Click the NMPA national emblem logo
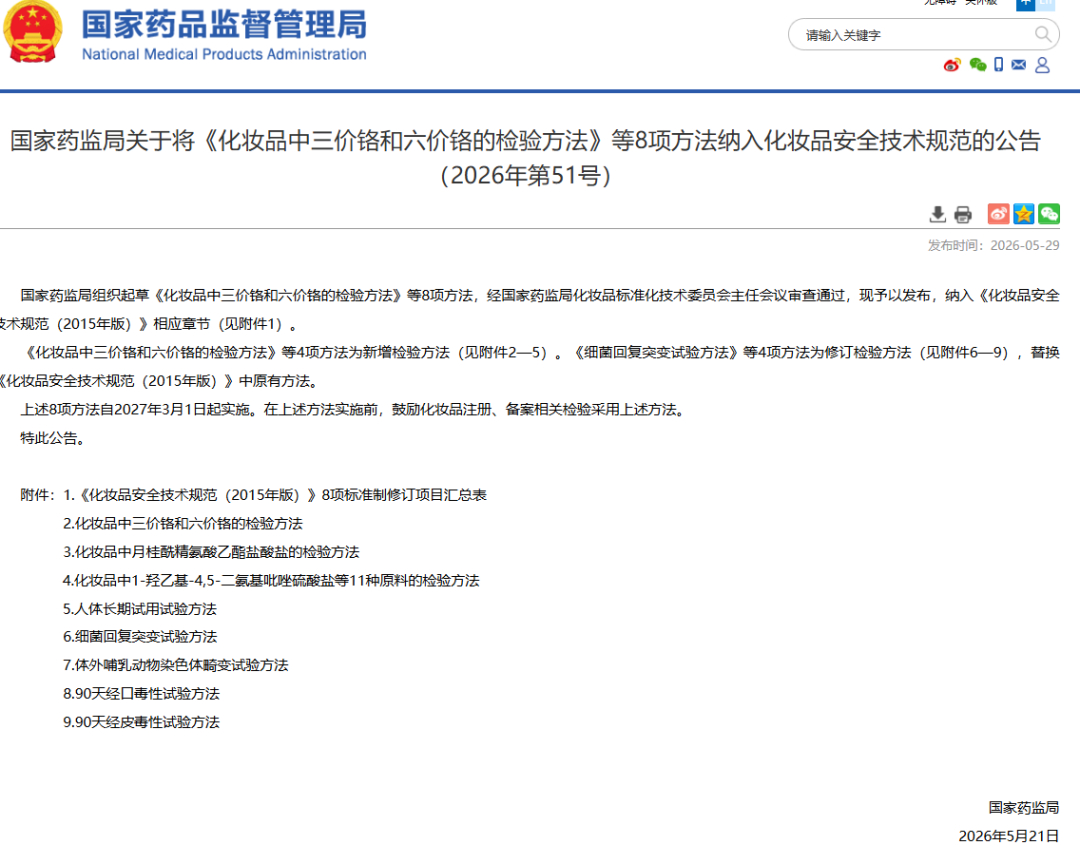Screen dimensions: 1080x845 point(32,32)
